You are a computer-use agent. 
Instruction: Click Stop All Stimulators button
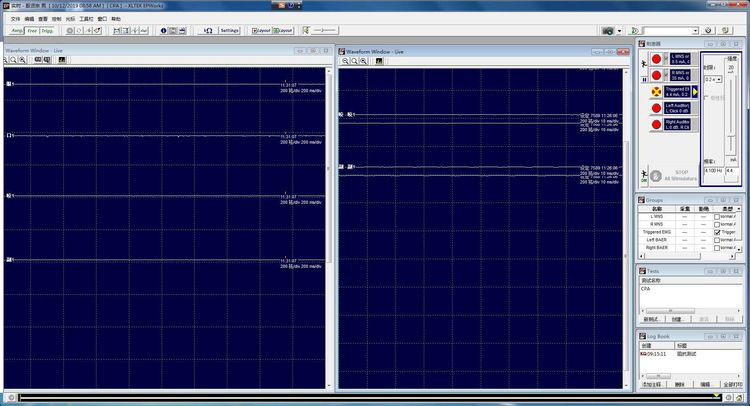point(675,176)
